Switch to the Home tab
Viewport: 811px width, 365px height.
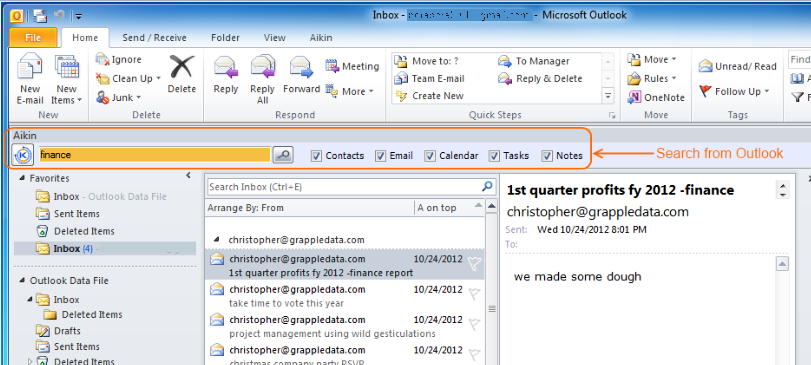tap(85, 38)
